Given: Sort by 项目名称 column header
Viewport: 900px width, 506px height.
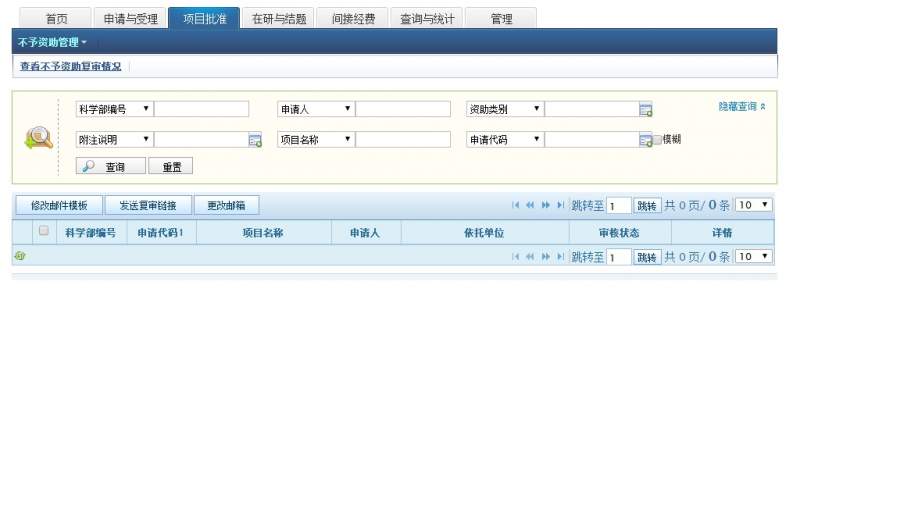Looking at the screenshot, I should 263,232.
